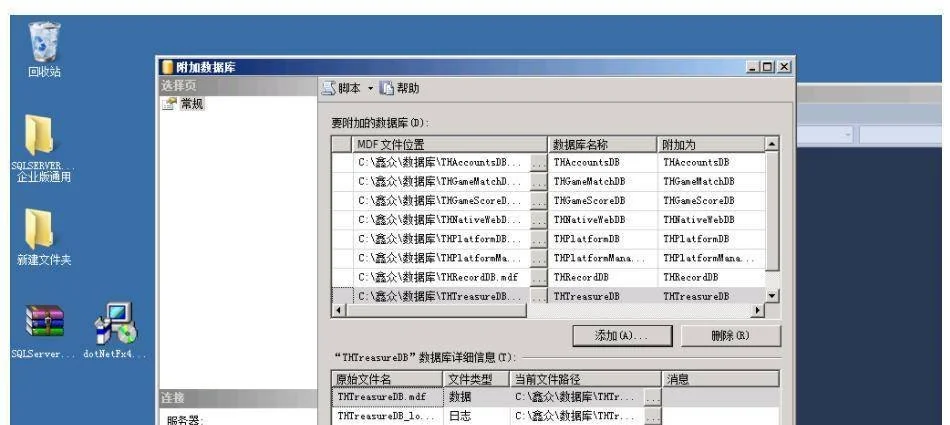Viewport: 950px width, 425px height.
Task: Click browse button on the THRecordDB.mdf row
Action: coord(539,277)
